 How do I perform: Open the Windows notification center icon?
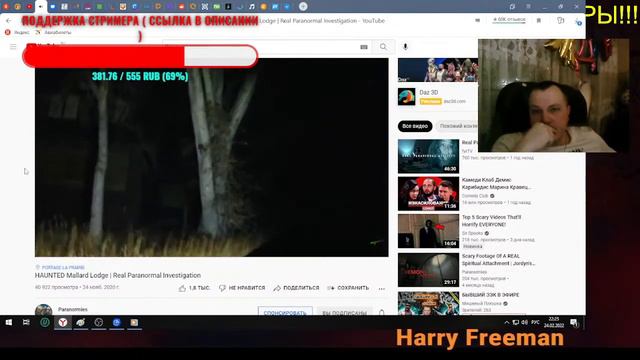(574, 322)
